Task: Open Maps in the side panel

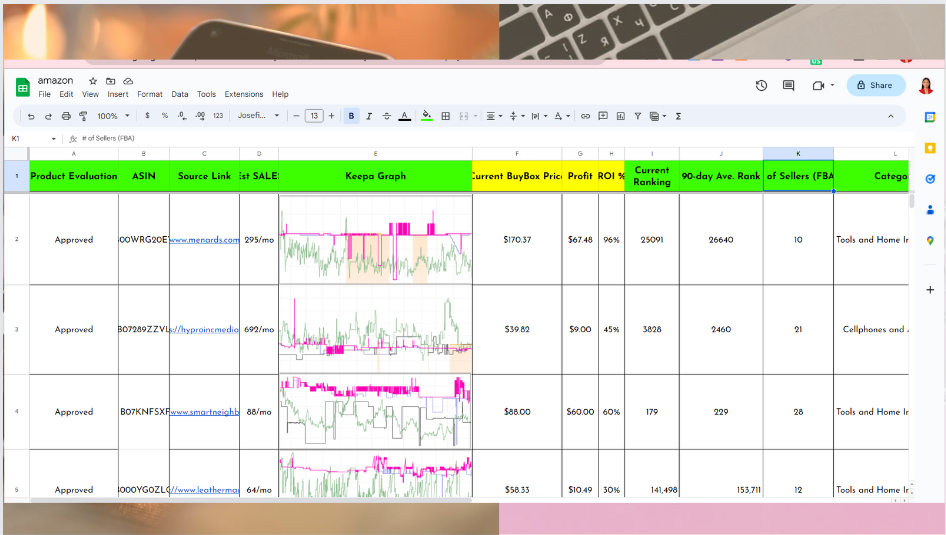Action: 930,241
